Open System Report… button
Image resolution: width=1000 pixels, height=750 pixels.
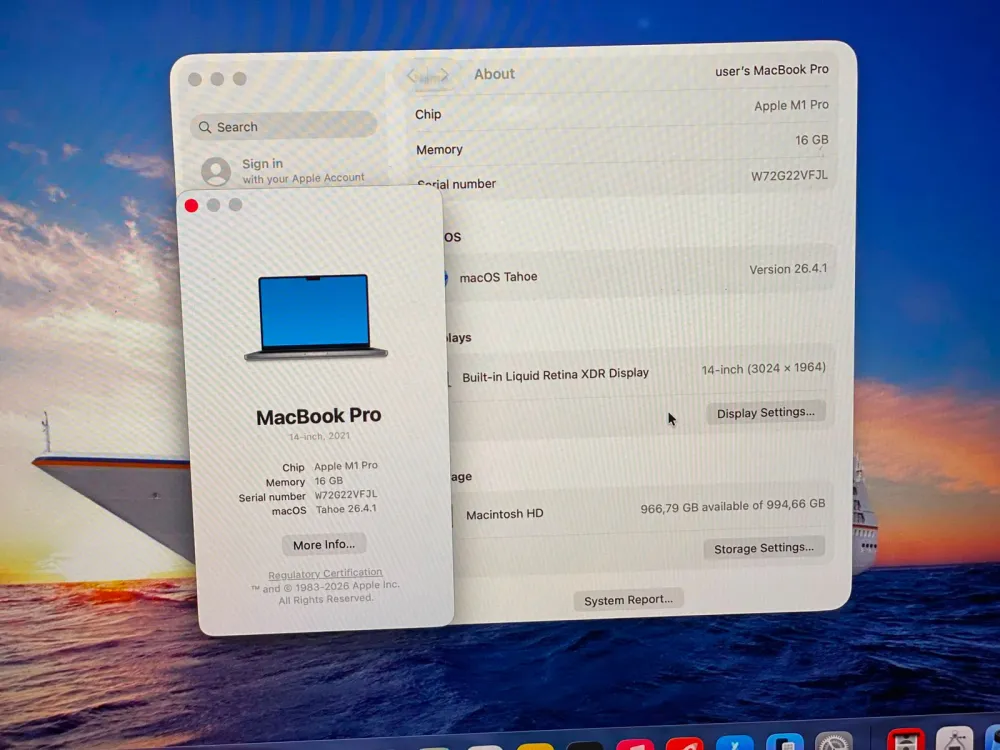click(x=628, y=599)
